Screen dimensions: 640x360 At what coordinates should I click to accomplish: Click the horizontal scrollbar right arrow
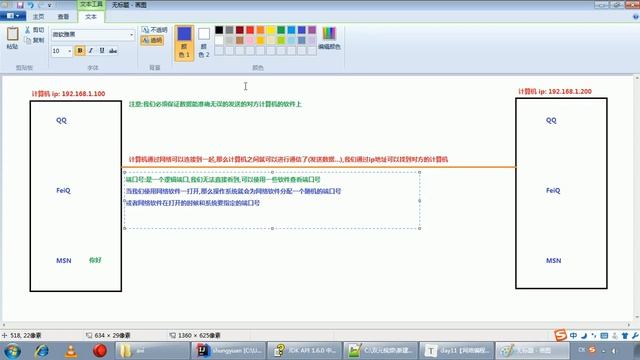630,324
